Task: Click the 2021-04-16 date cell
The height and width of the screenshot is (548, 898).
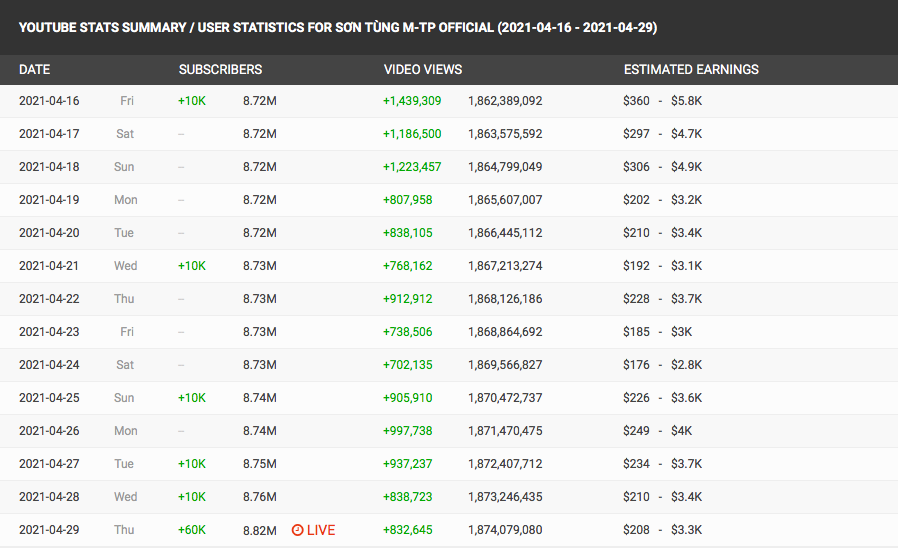Action: (x=49, y=101)
